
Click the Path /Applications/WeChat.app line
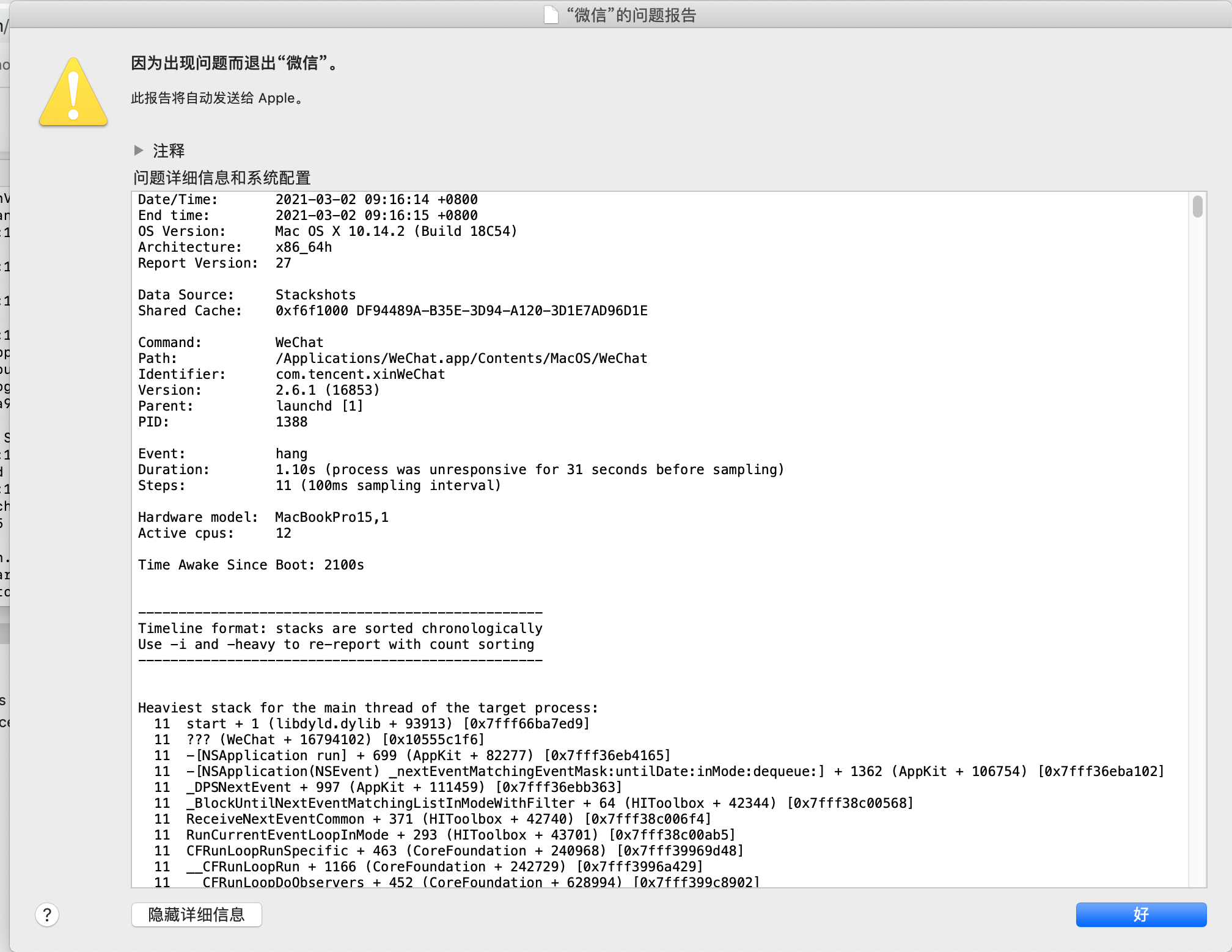coord(393,359)
